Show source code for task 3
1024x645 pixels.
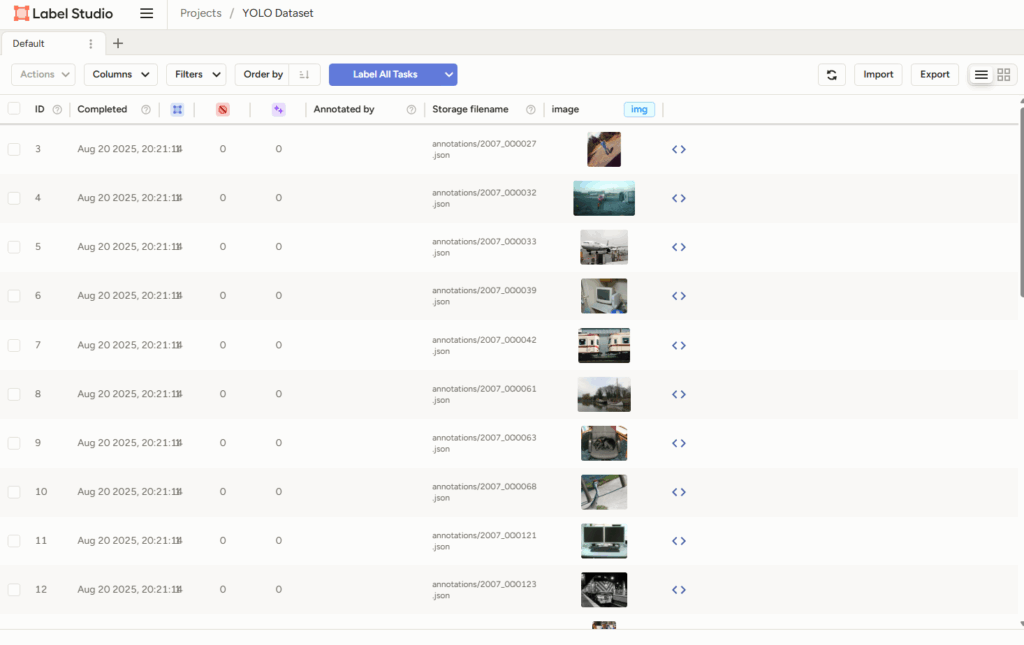[678, 149]
